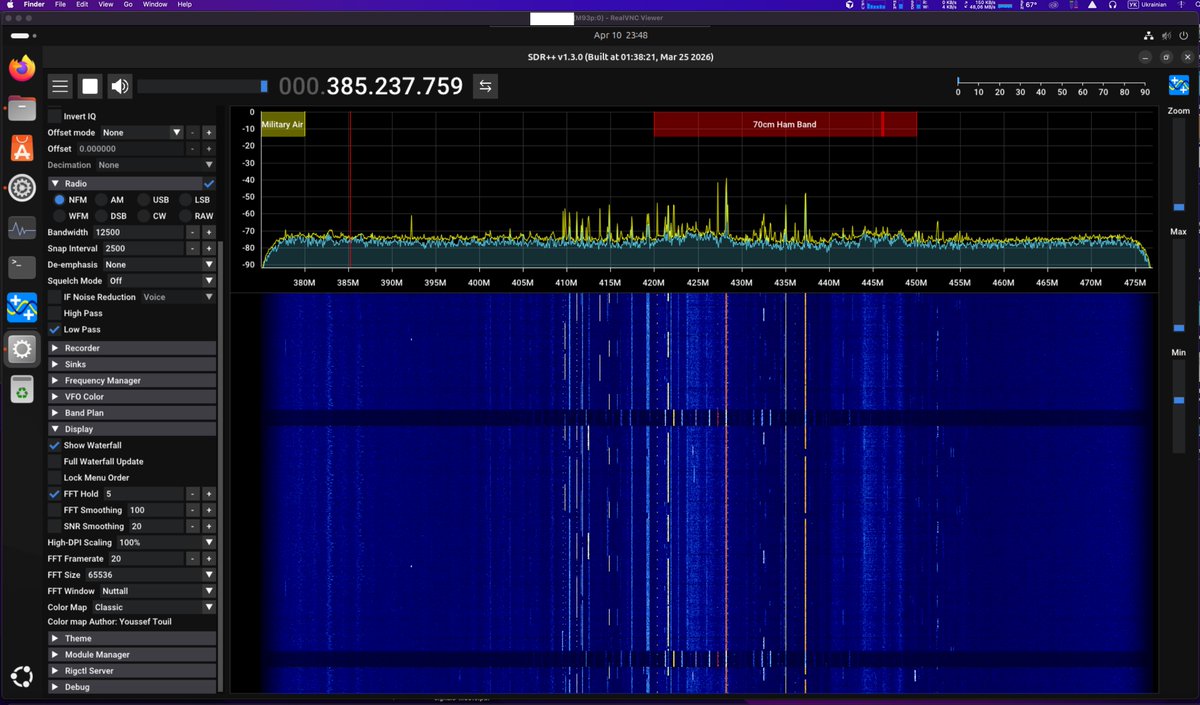This screenshot has height=705, width=1200.
Task: Click the tuning mode swap arrows icon
Action: coord(485,86)
